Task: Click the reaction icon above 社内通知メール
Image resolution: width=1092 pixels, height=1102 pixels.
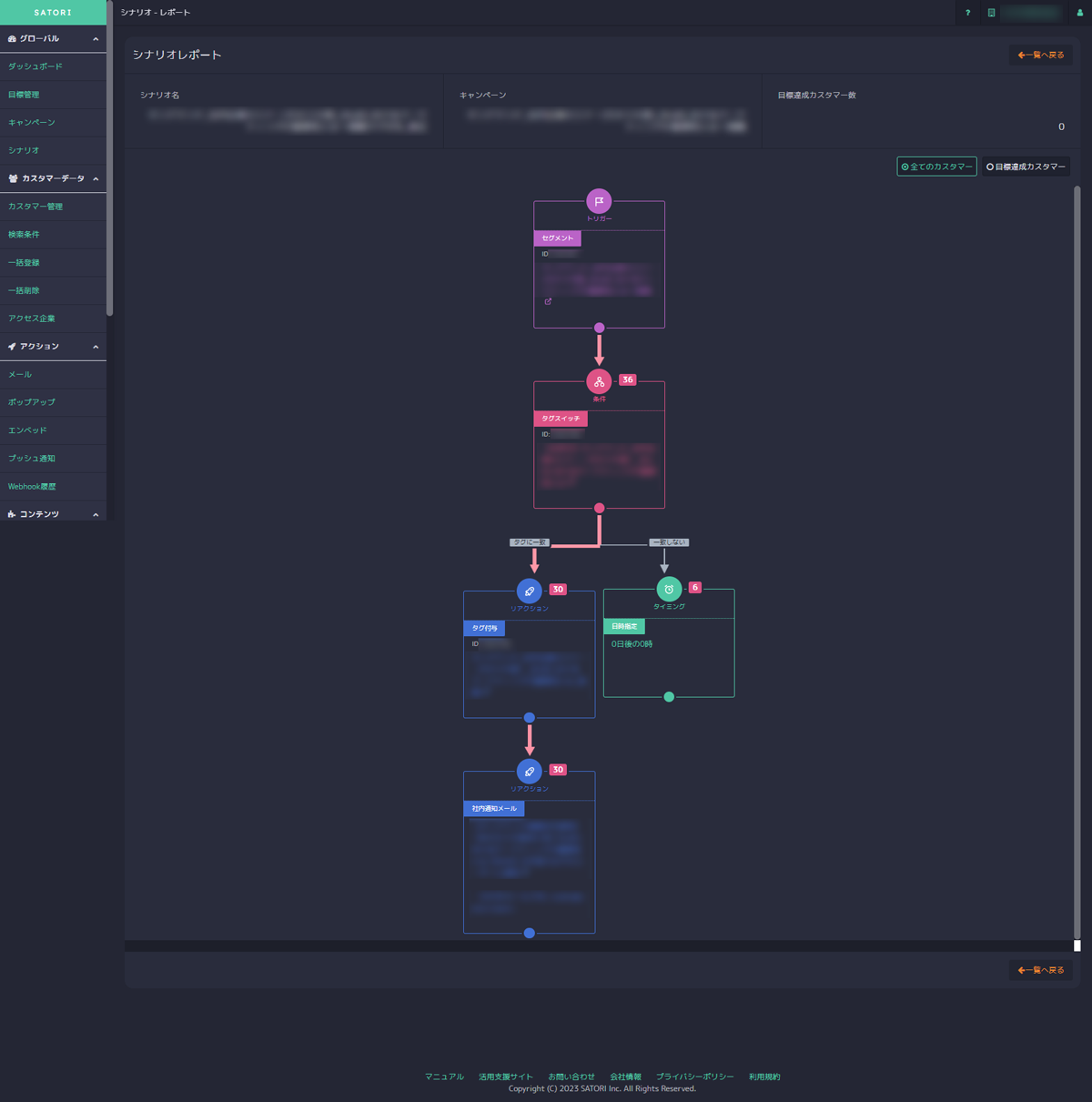Action: (530, 771)
